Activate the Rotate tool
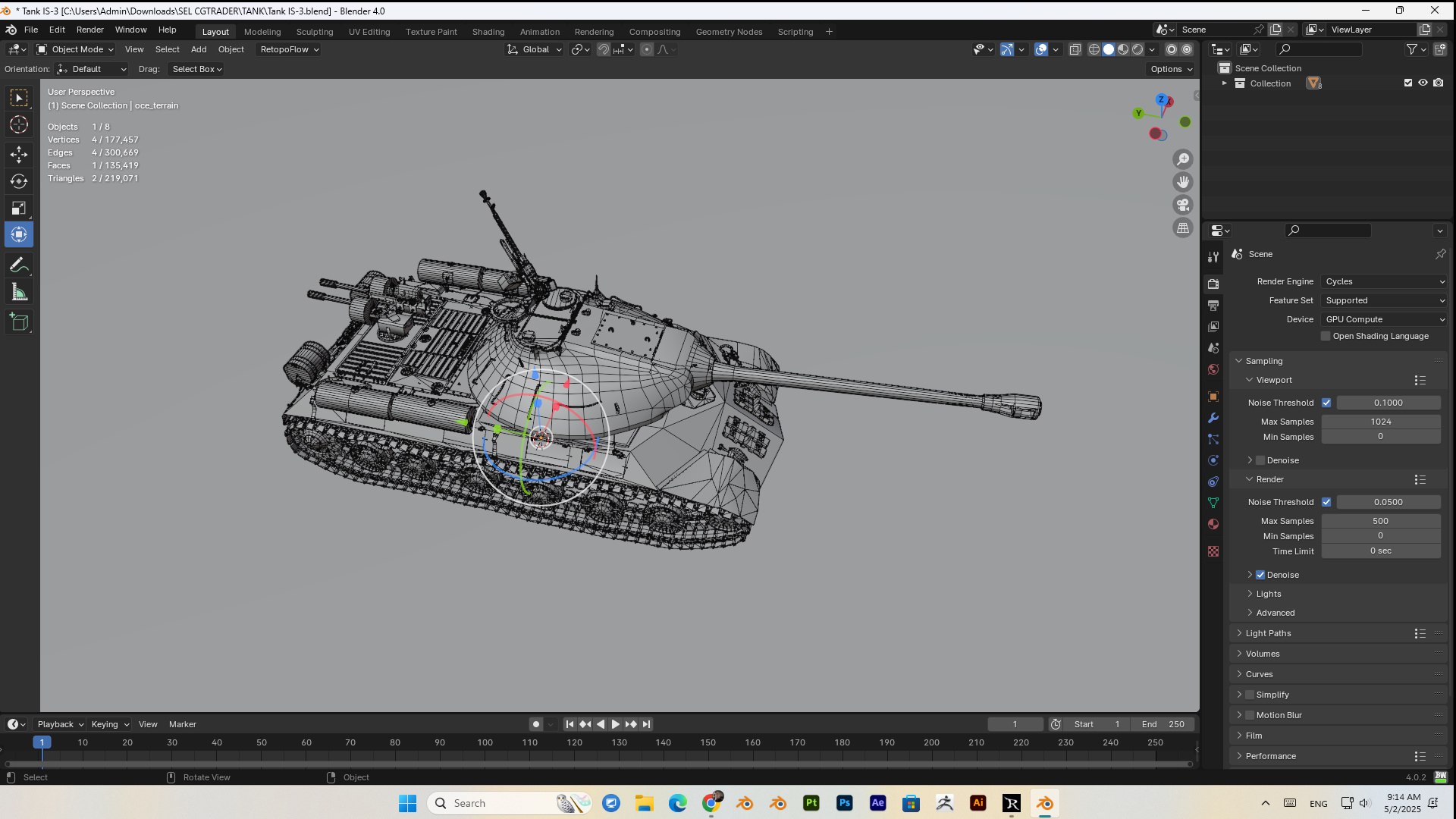Image resolution: width=1456 pixels, height=819 pixels. point(19,181)
